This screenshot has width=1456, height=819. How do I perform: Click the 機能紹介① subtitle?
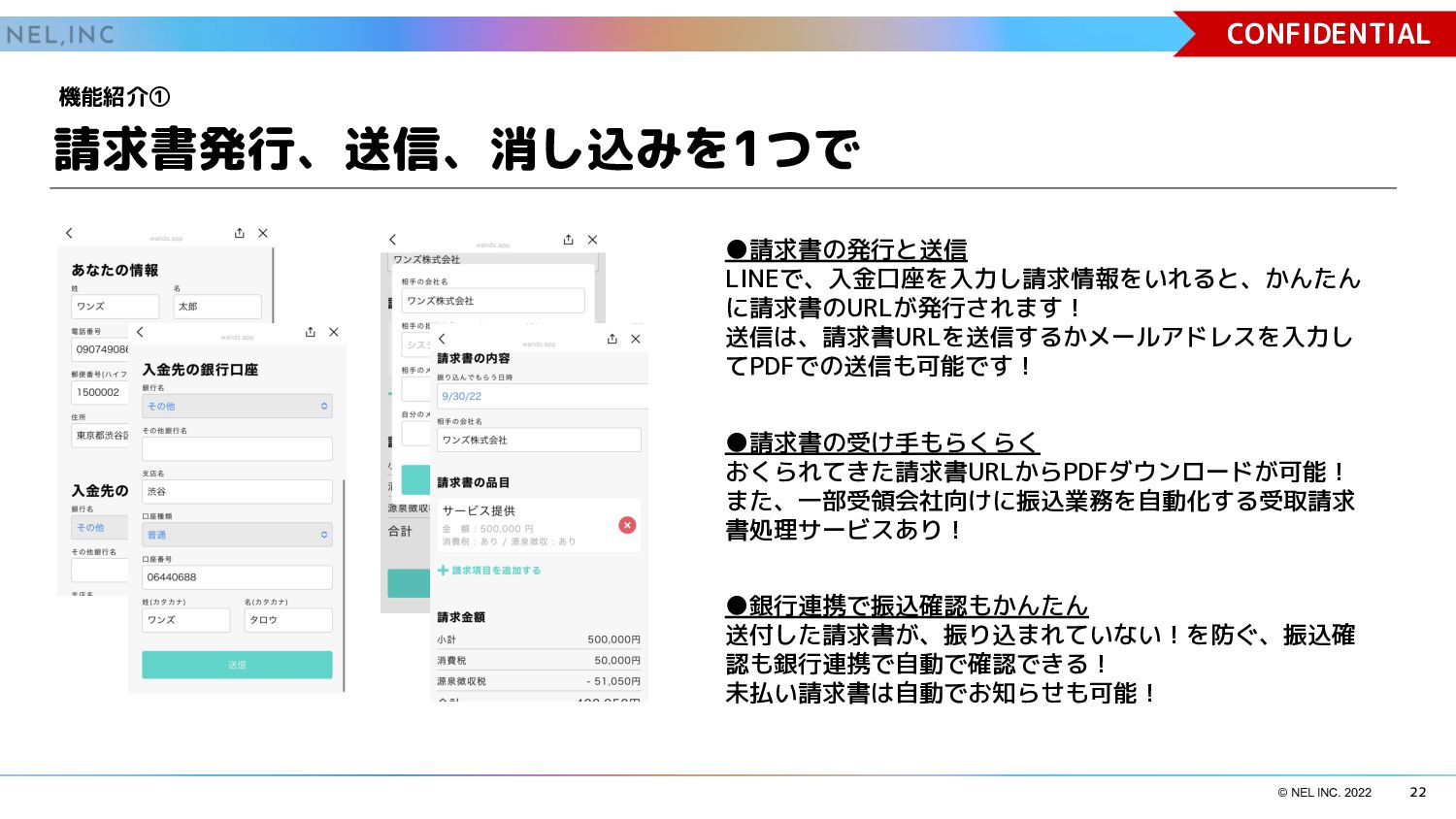coord(115,97)
